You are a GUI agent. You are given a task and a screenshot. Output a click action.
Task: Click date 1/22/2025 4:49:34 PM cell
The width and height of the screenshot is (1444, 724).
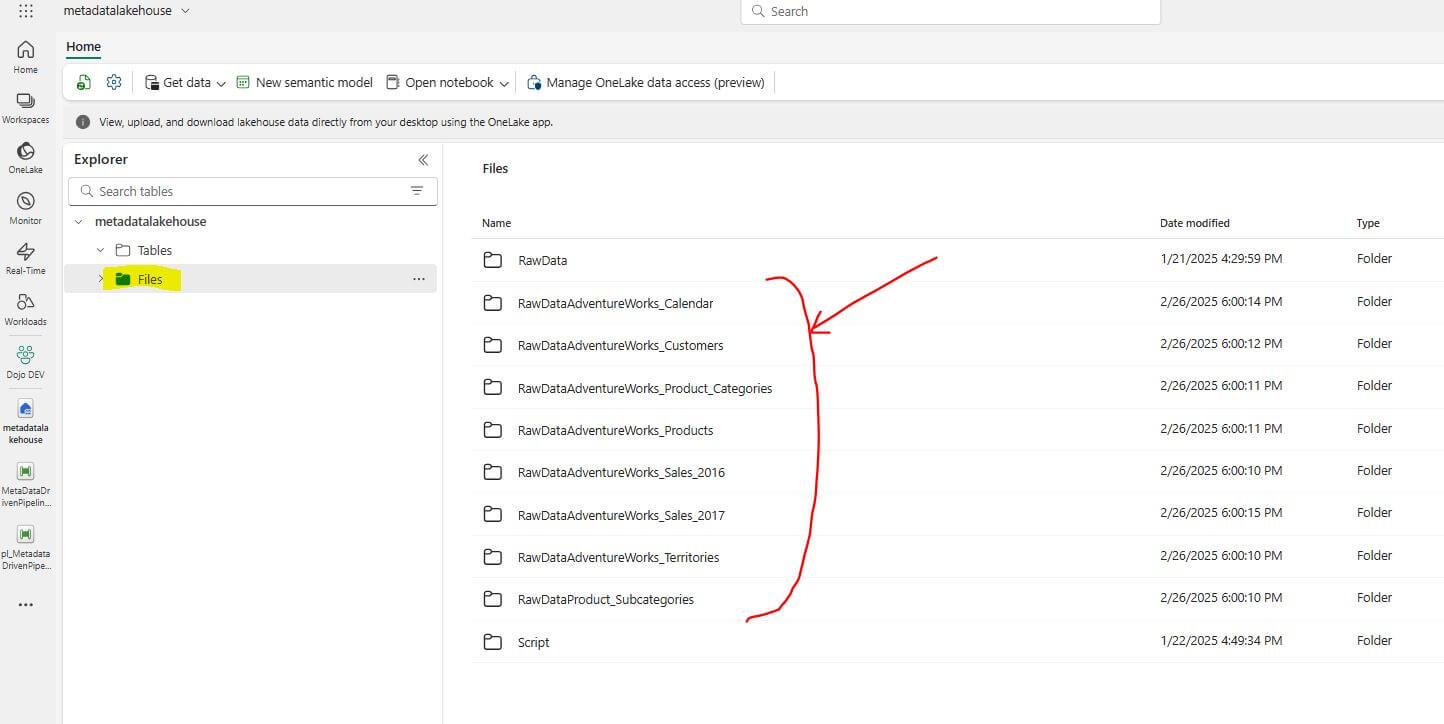(x=1221, y=641)
